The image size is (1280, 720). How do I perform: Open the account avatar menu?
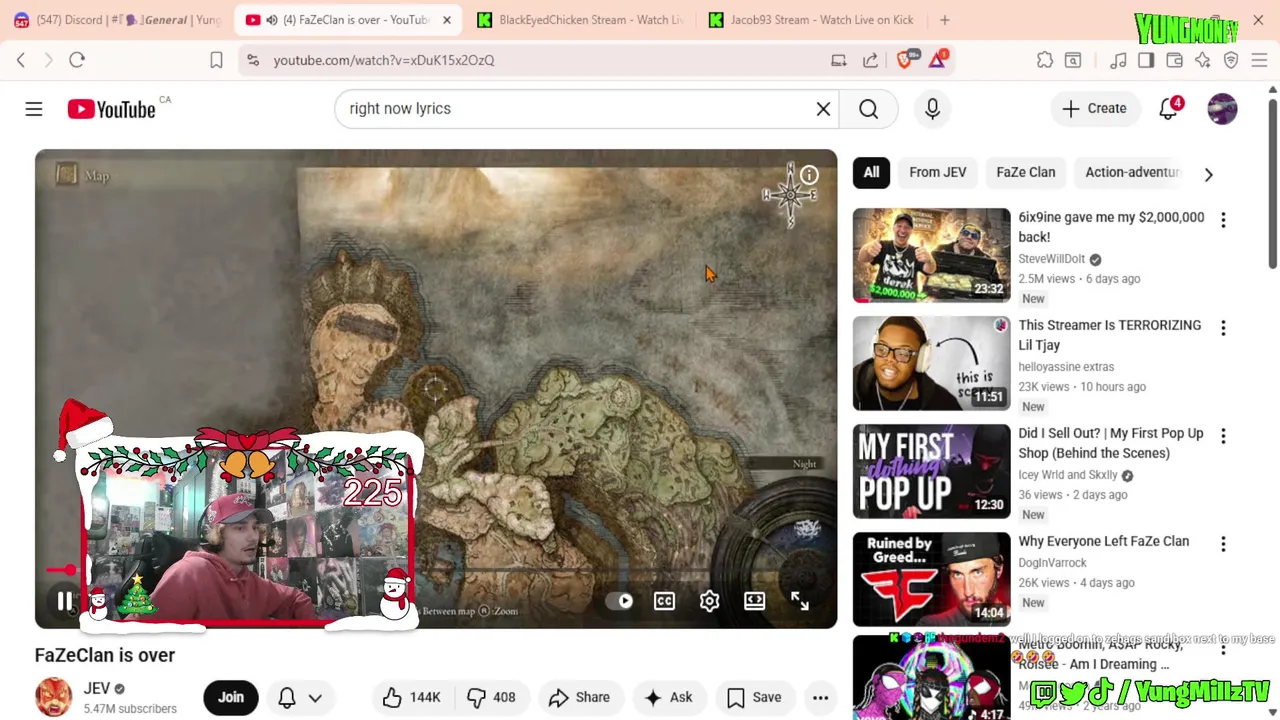[x=1222, y=108]
